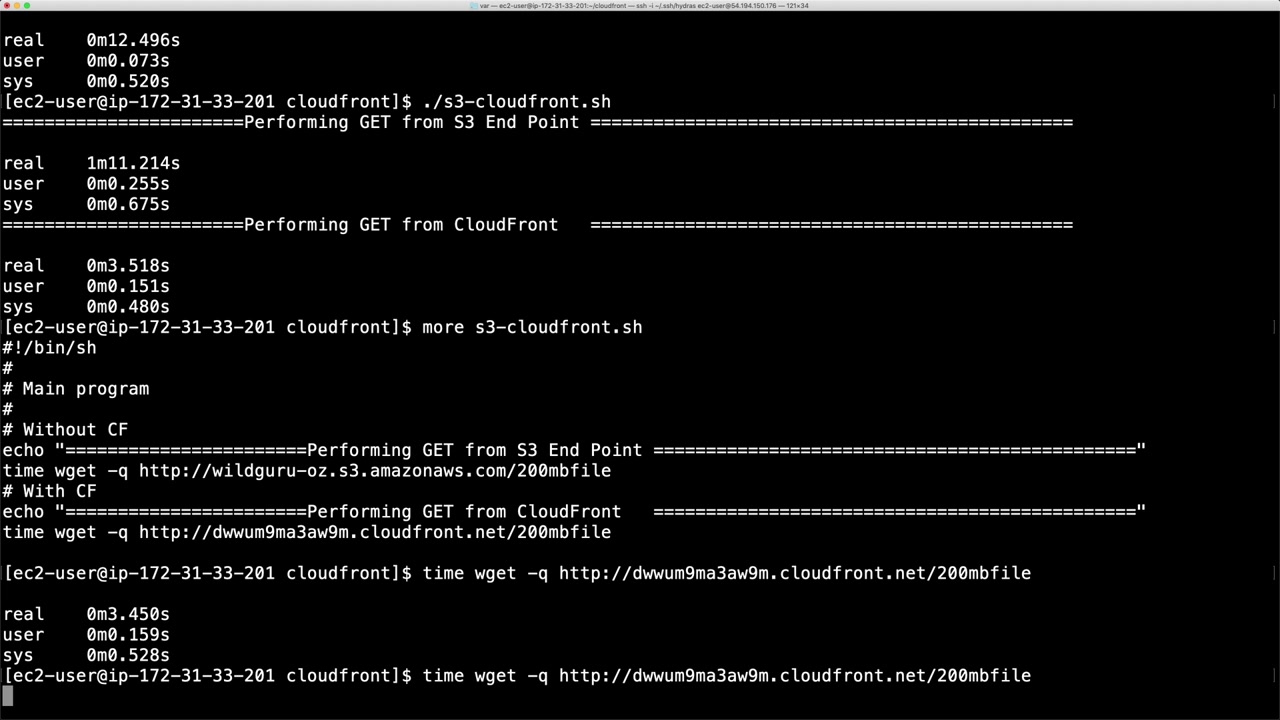Zoom the terminal with the green button
Image resolution: width=1280 pixels, height=720 pixels.
tap(27, 6)
